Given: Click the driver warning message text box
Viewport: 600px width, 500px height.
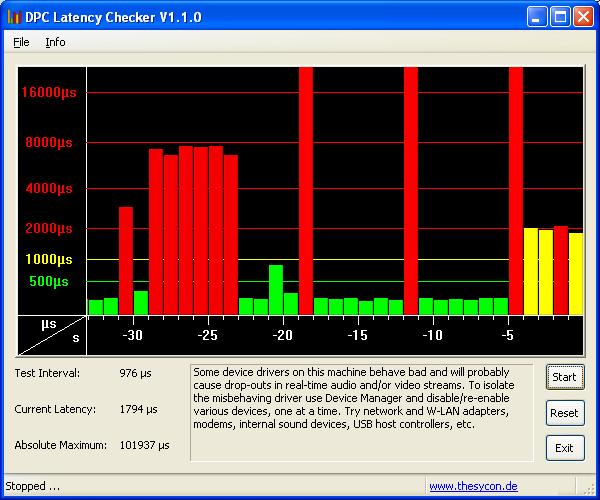Looking at the screenshot, I should click(x=362, y=412).
